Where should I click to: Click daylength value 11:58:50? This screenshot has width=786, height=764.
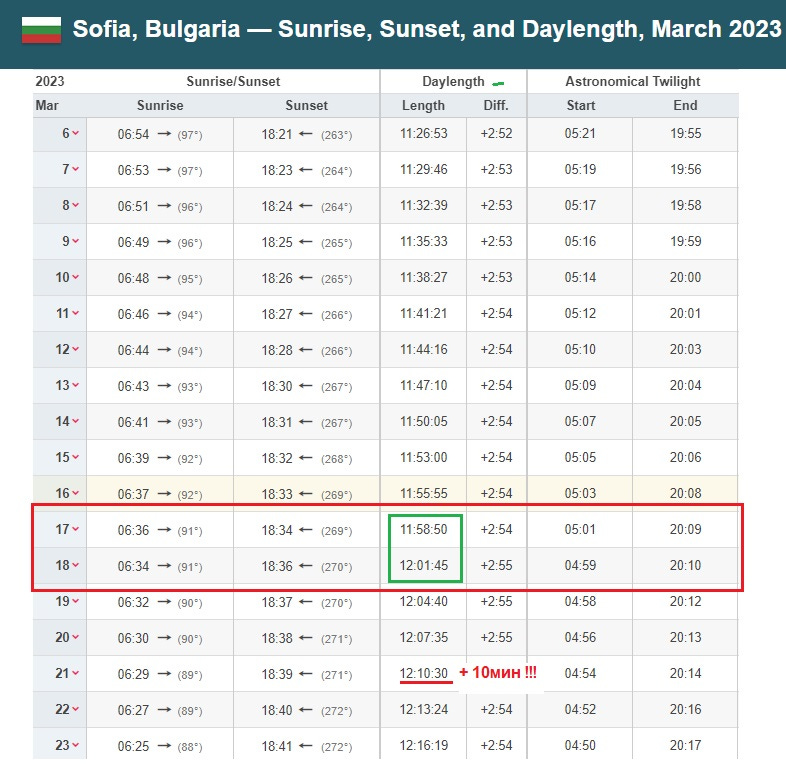(x=424, y=529)
